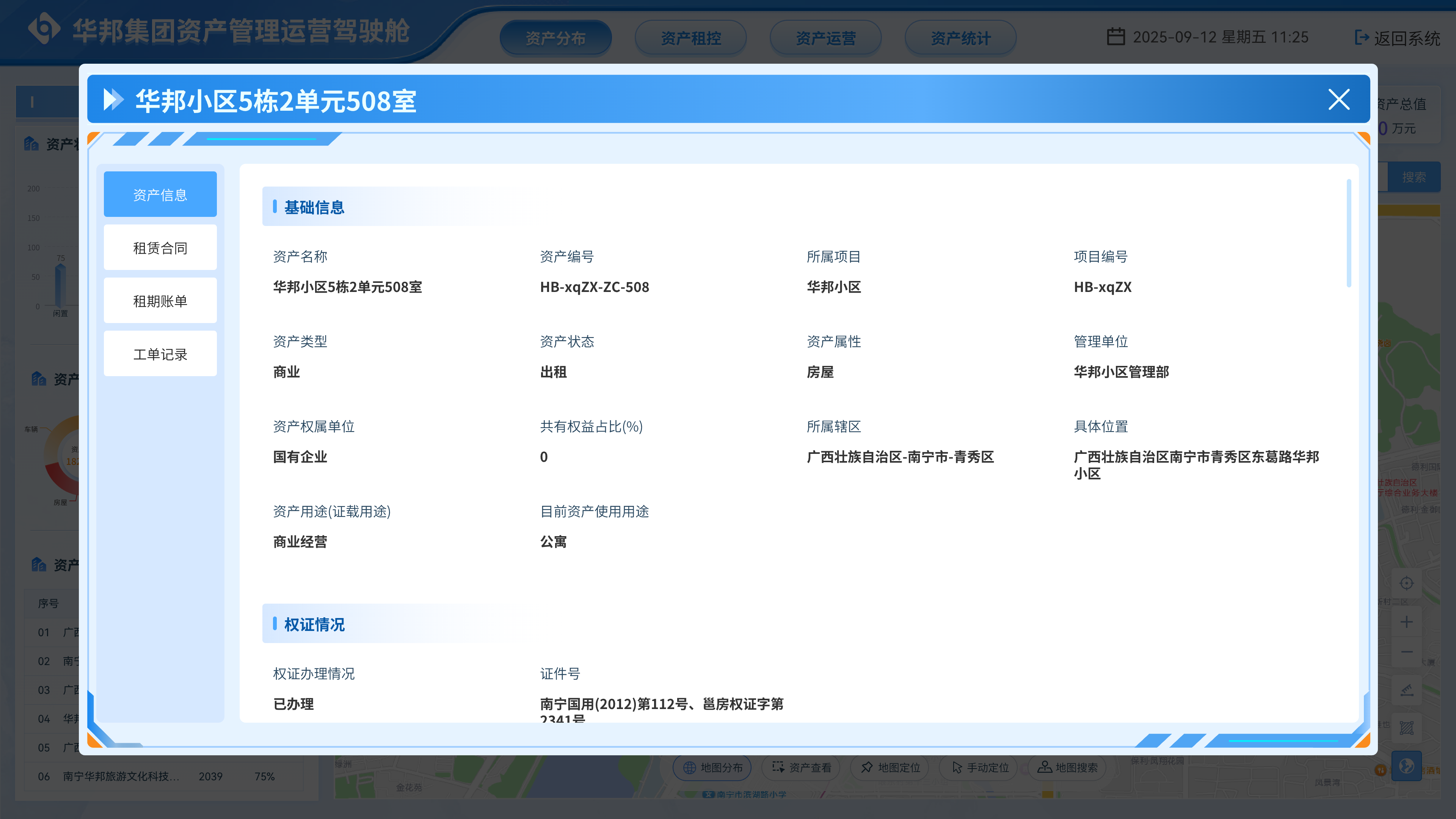Click the 华邦集团 logo icon
The image size is (1456, 819).
[x=44, y=28]
